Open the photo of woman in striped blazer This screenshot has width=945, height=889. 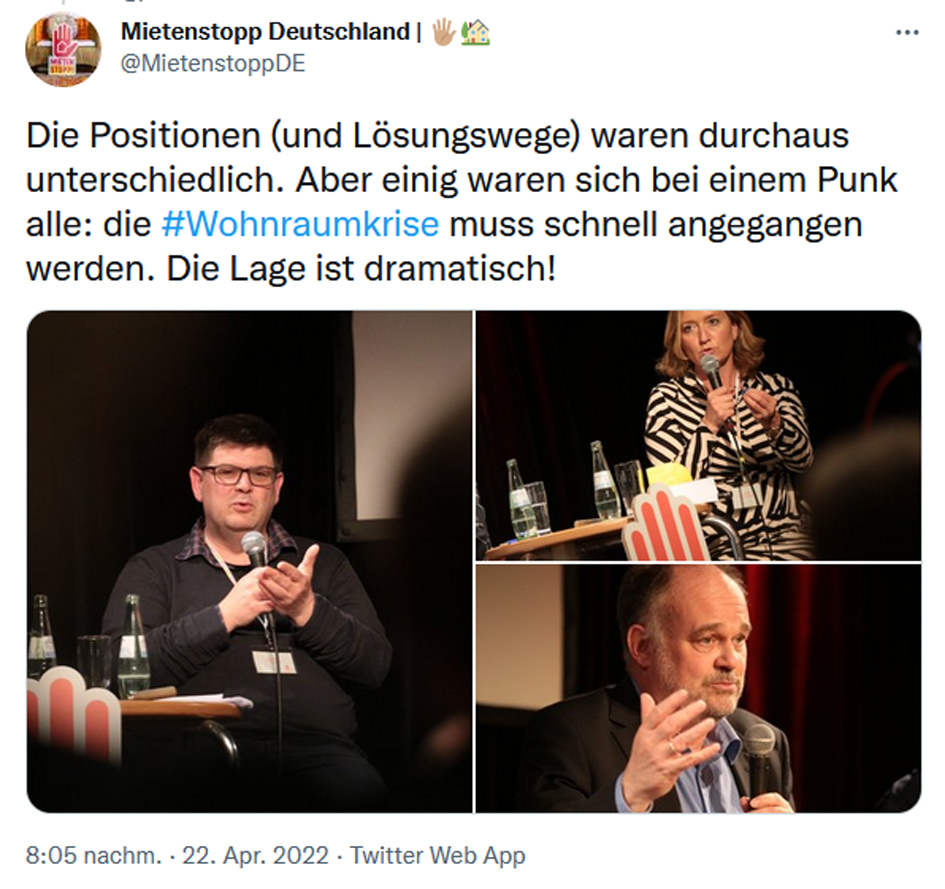click(x=699, y=436)
